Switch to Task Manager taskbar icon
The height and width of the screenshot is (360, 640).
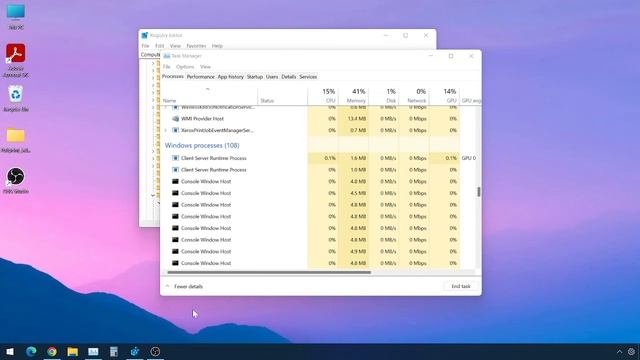(93, 351)
